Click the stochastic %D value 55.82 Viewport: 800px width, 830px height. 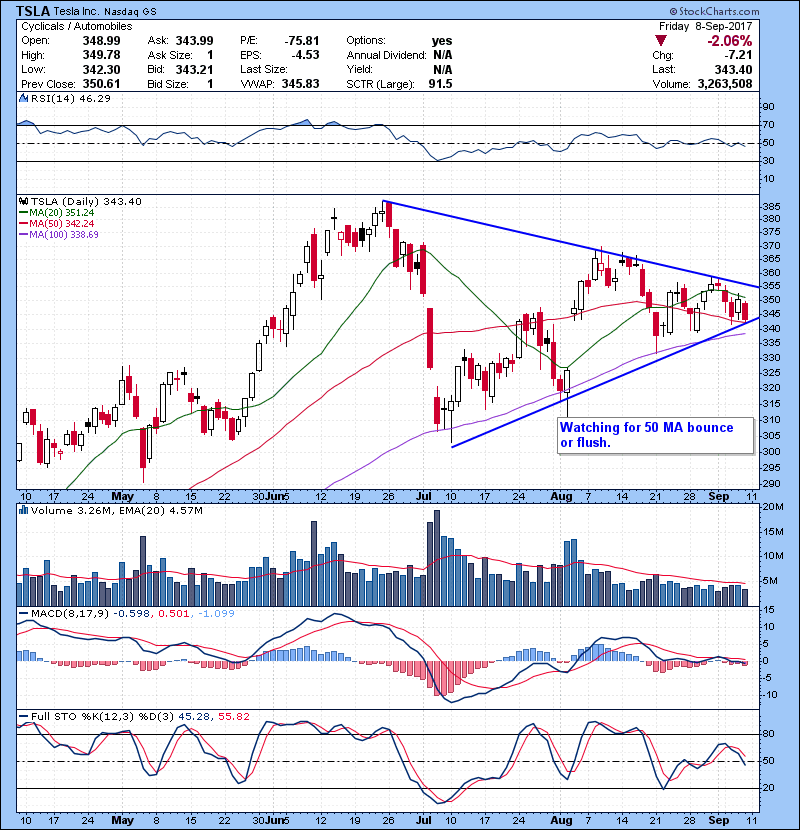tap(233, 717)
